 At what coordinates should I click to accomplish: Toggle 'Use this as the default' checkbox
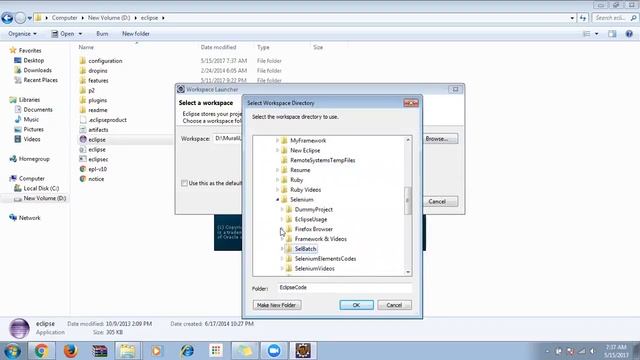[184, 183]
